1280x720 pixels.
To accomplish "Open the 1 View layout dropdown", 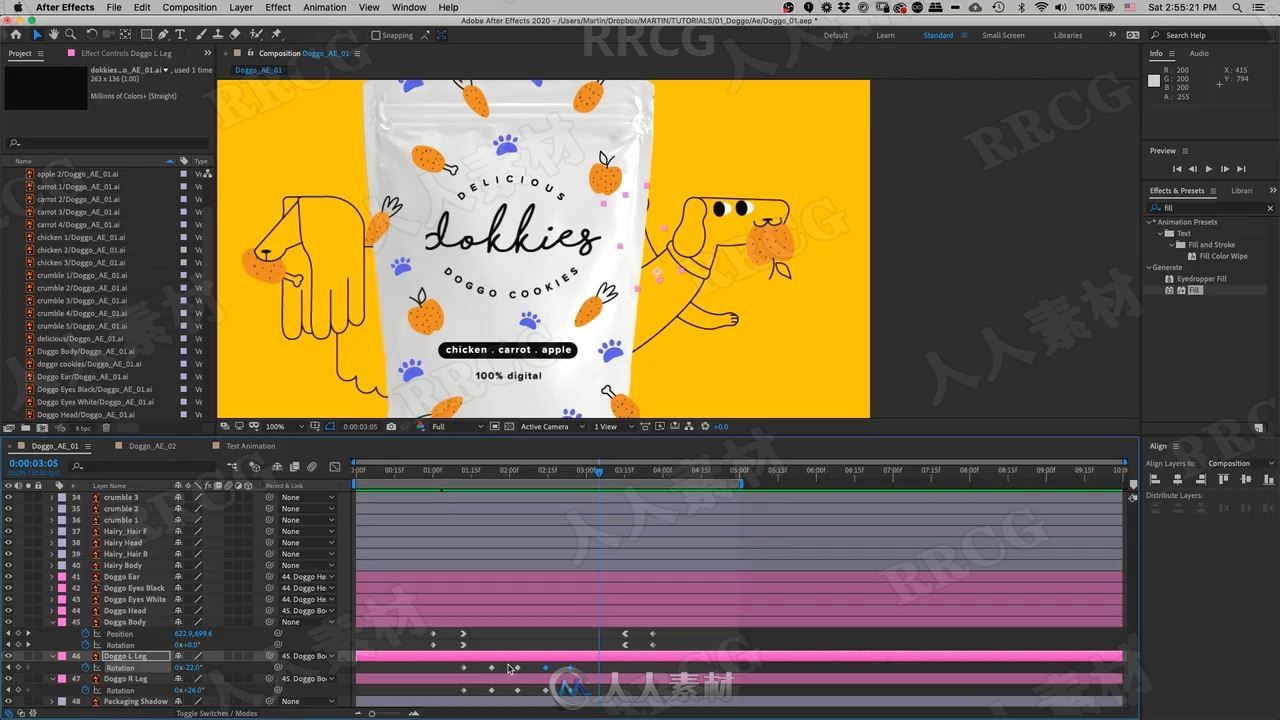I will (612, 427).
